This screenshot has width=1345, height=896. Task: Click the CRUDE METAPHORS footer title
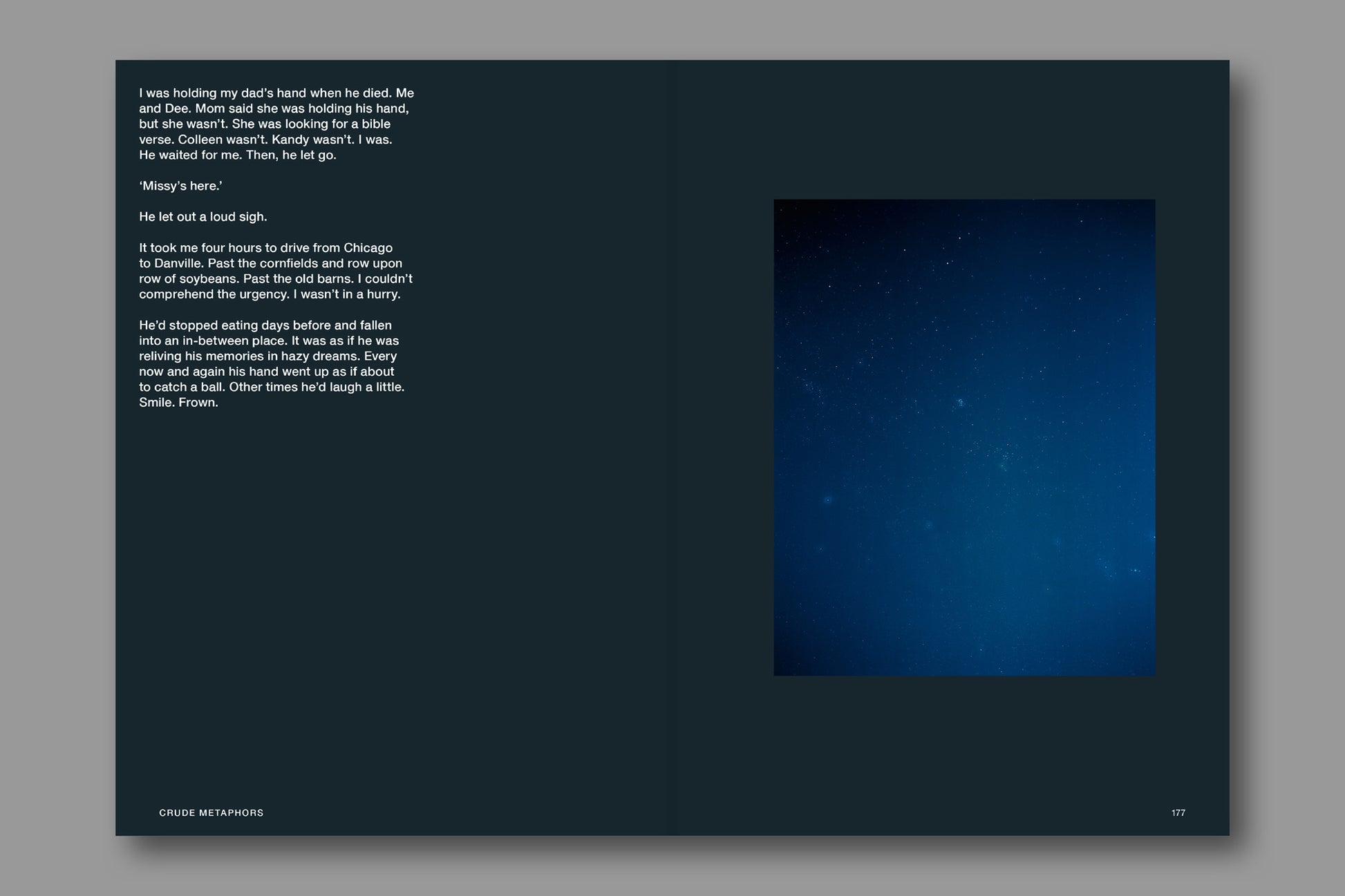[211, 812]
